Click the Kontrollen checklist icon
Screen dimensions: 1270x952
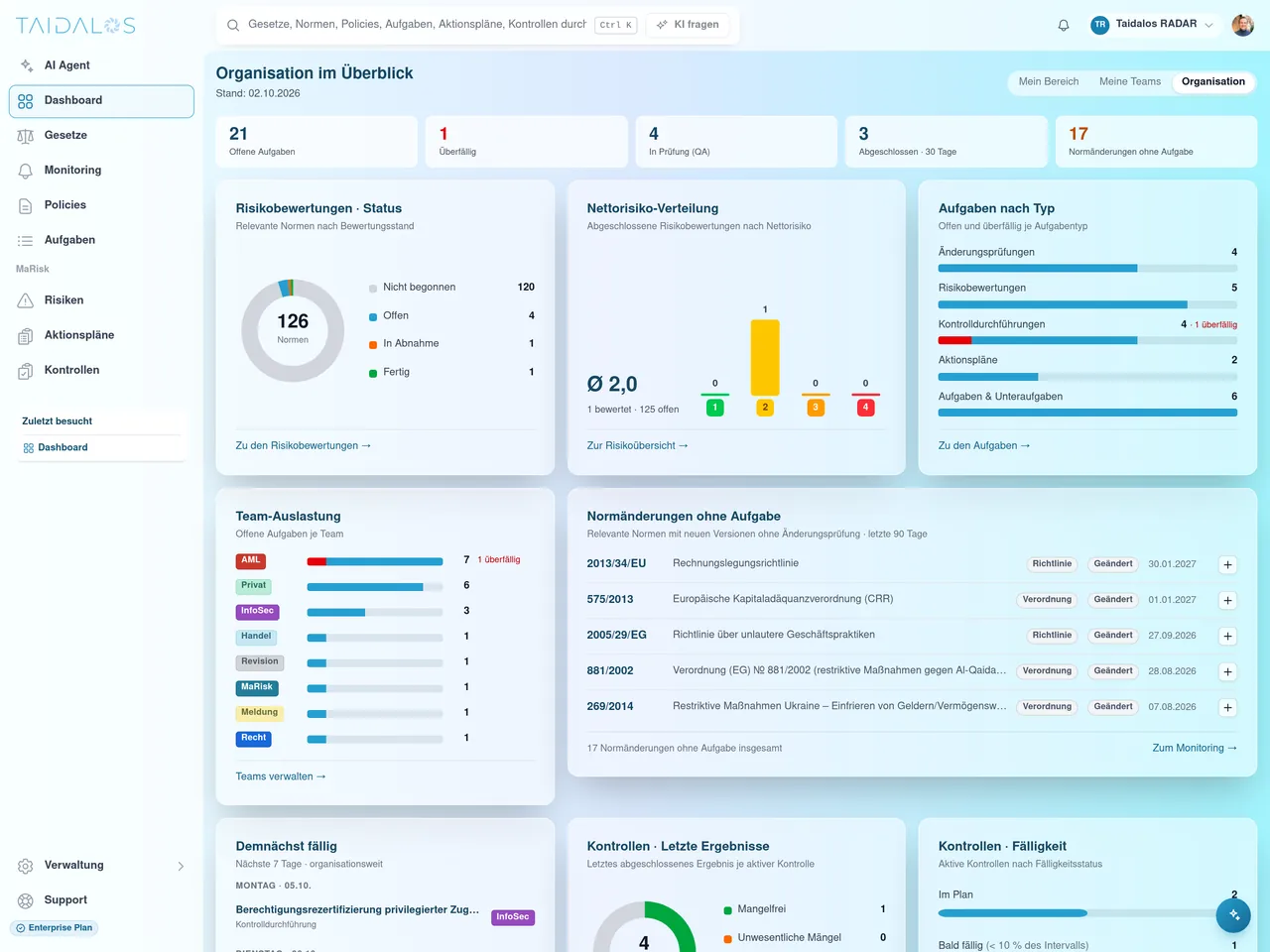pos(26,371)
